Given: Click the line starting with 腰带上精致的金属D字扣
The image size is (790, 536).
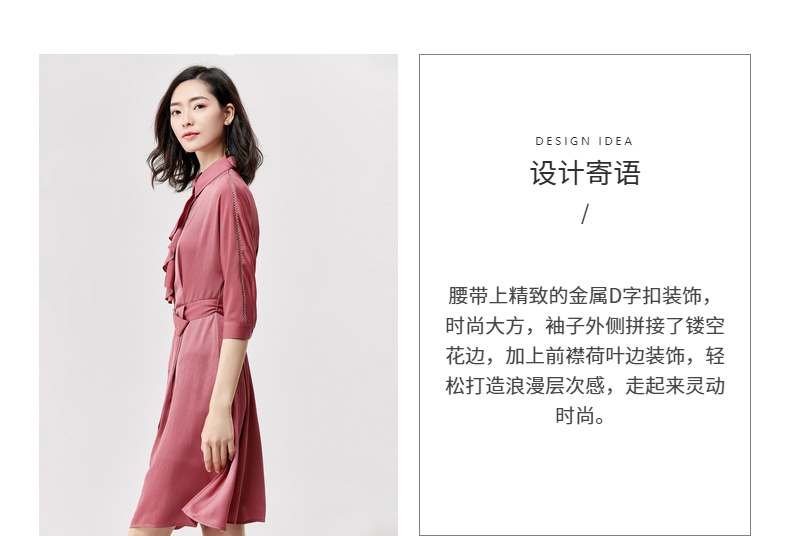Looking at the screenshot, I should coord(580,296).
